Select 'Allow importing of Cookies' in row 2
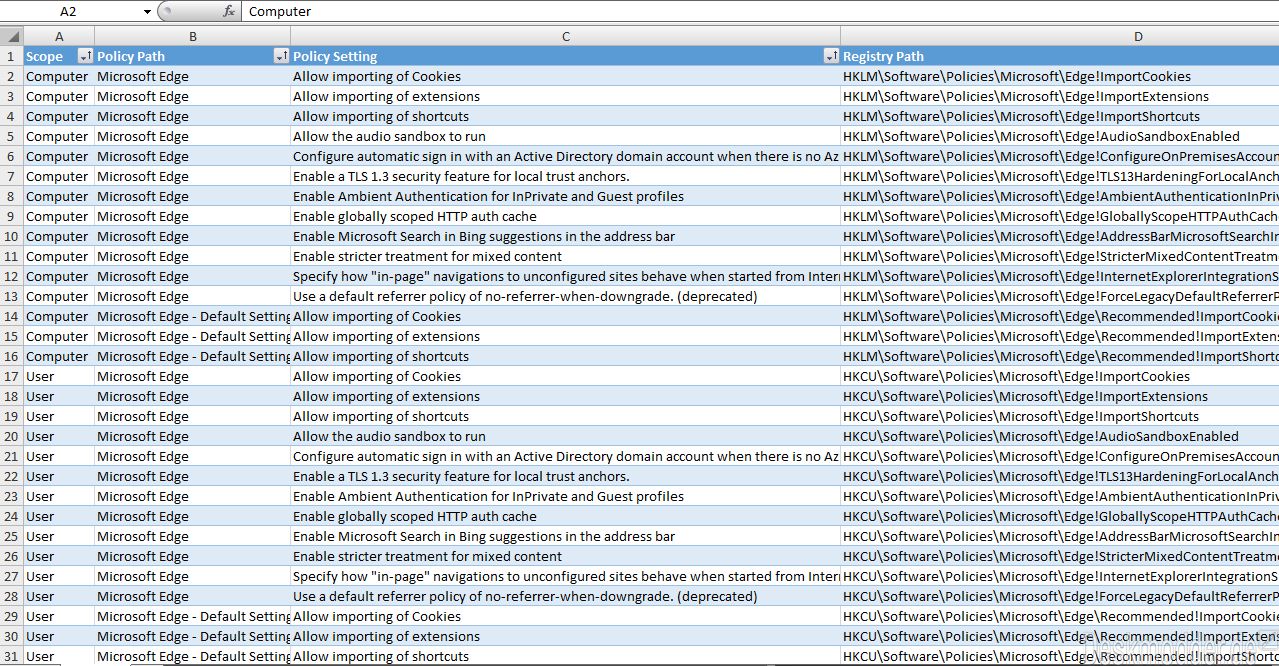The image size is (1279, 666). 566,76
